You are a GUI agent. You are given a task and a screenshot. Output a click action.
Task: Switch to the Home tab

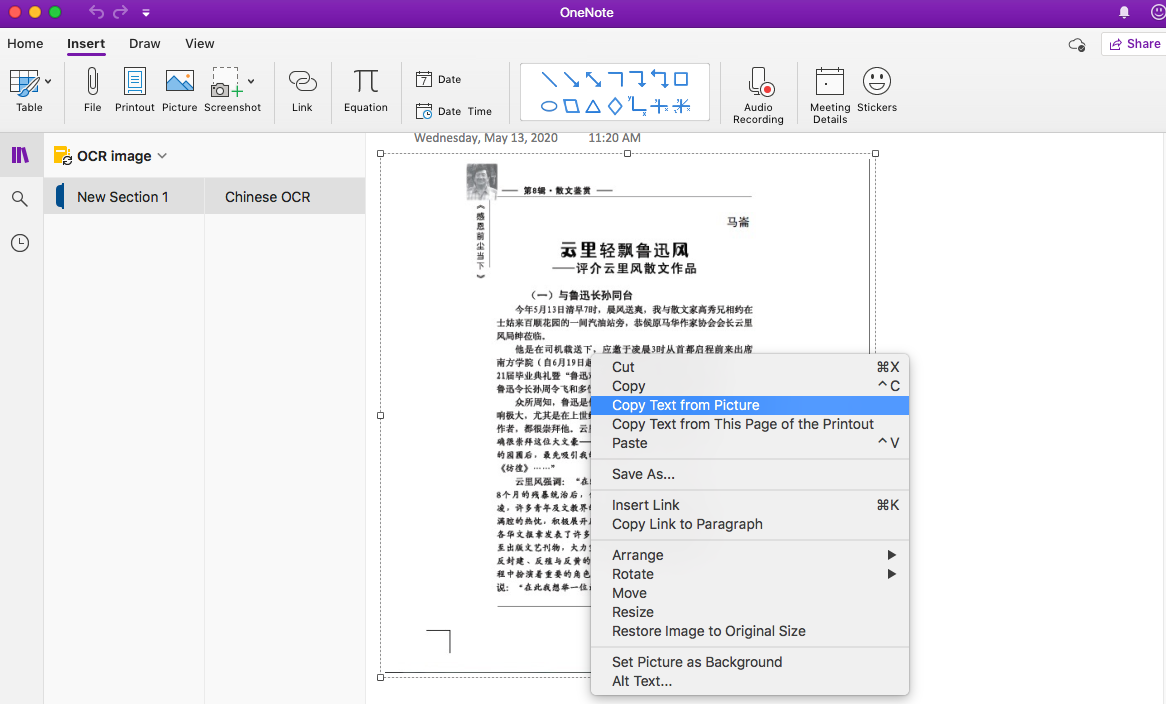pyautogui.click(x=25, y=44)
